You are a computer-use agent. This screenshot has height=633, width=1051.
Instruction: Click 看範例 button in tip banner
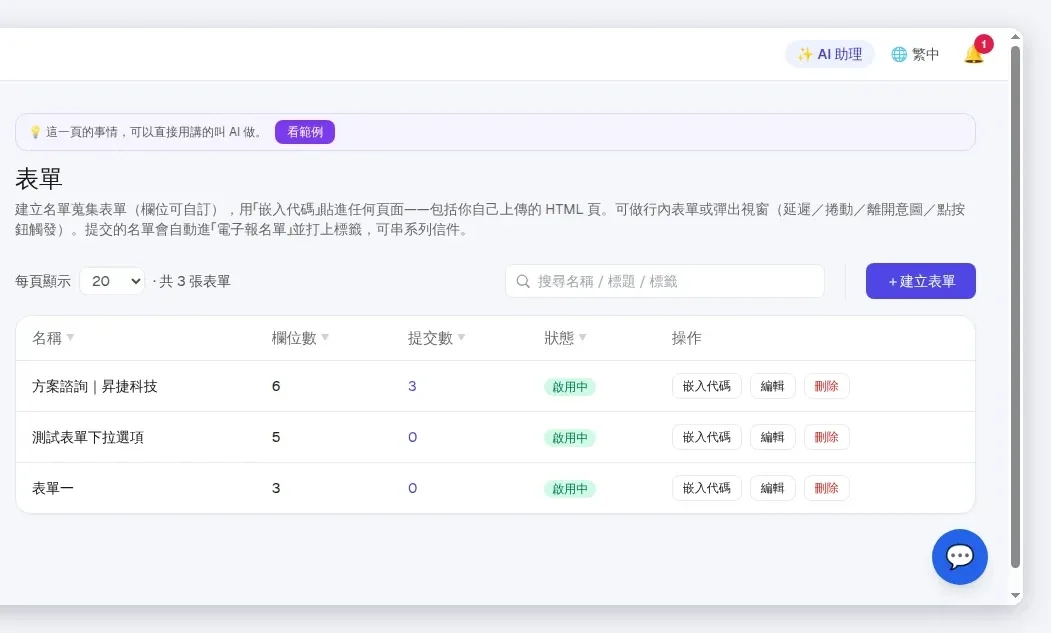(304, 132)
